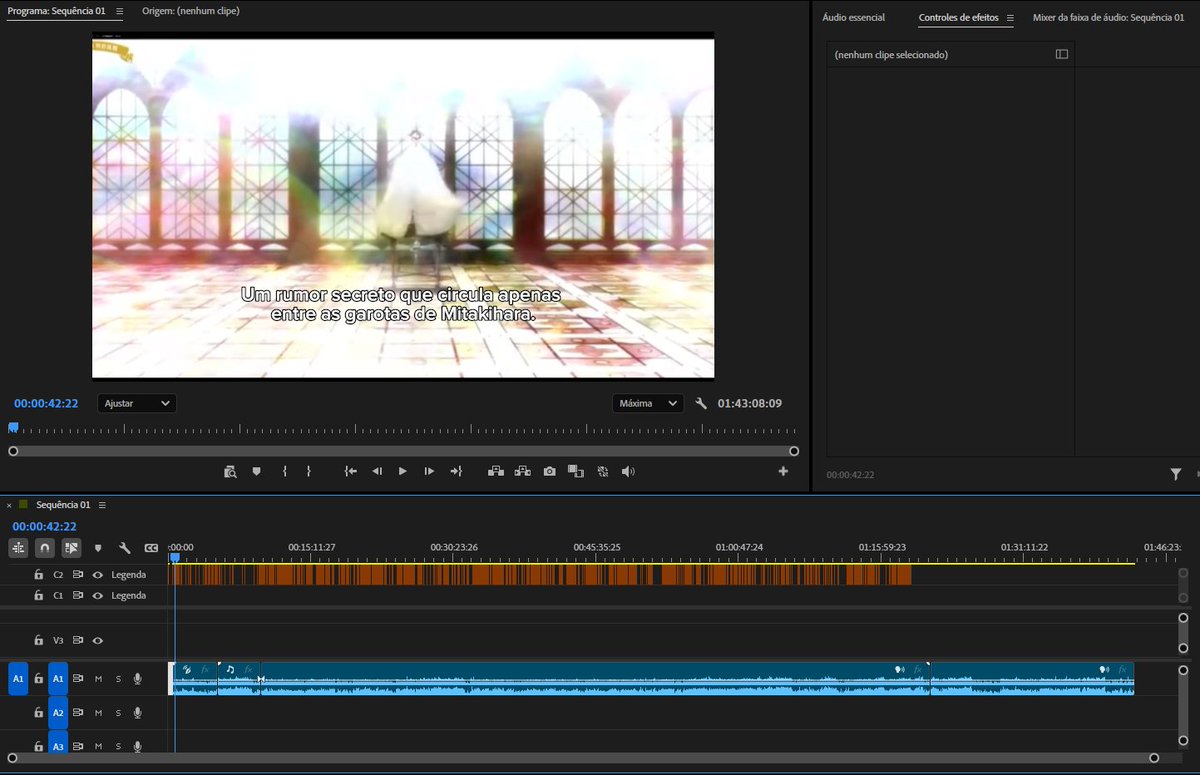
Task: Go to Out point
Action: (x=456, y=471)
